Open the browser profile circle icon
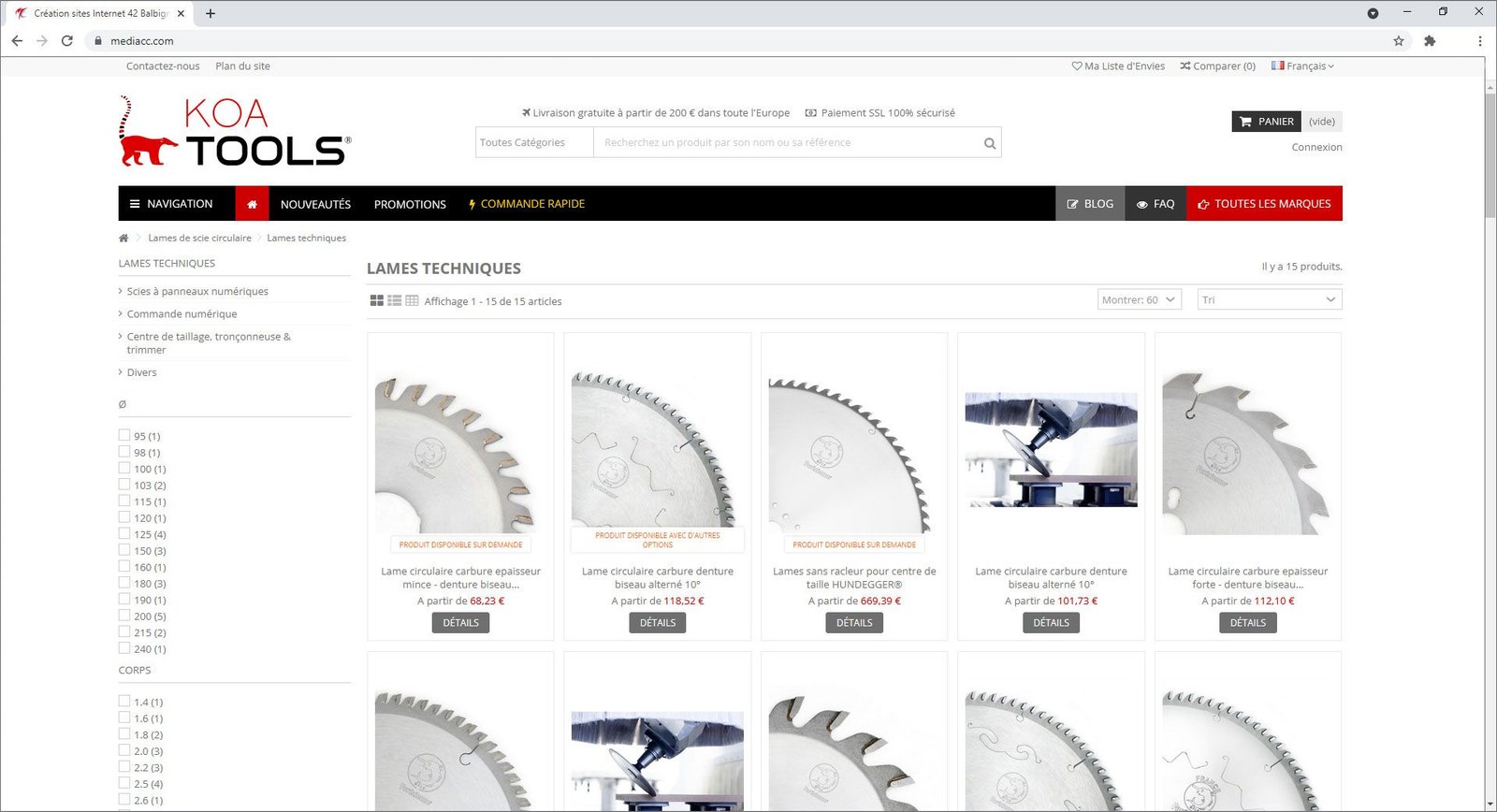Image resolution: width=1497 pixels, height=812 pixels. click(1373, 13)
